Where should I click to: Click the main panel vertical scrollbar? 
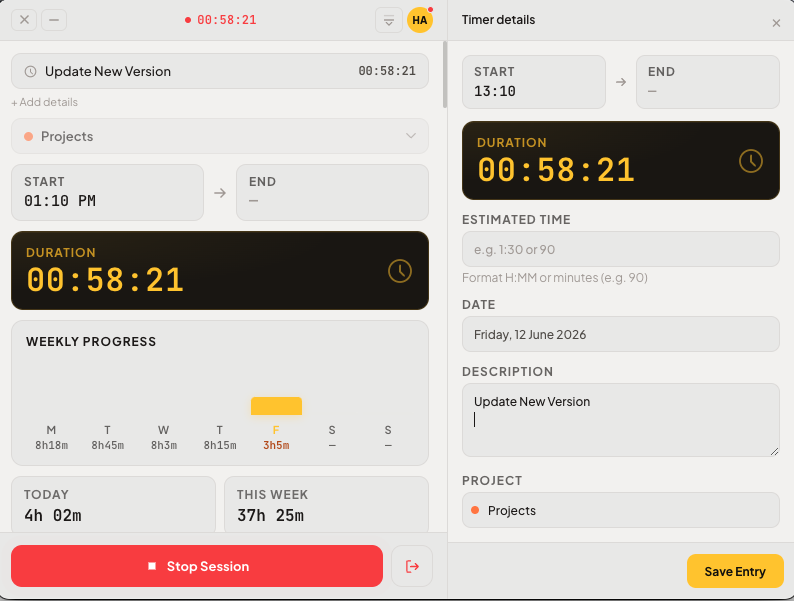tap(445, 75)
